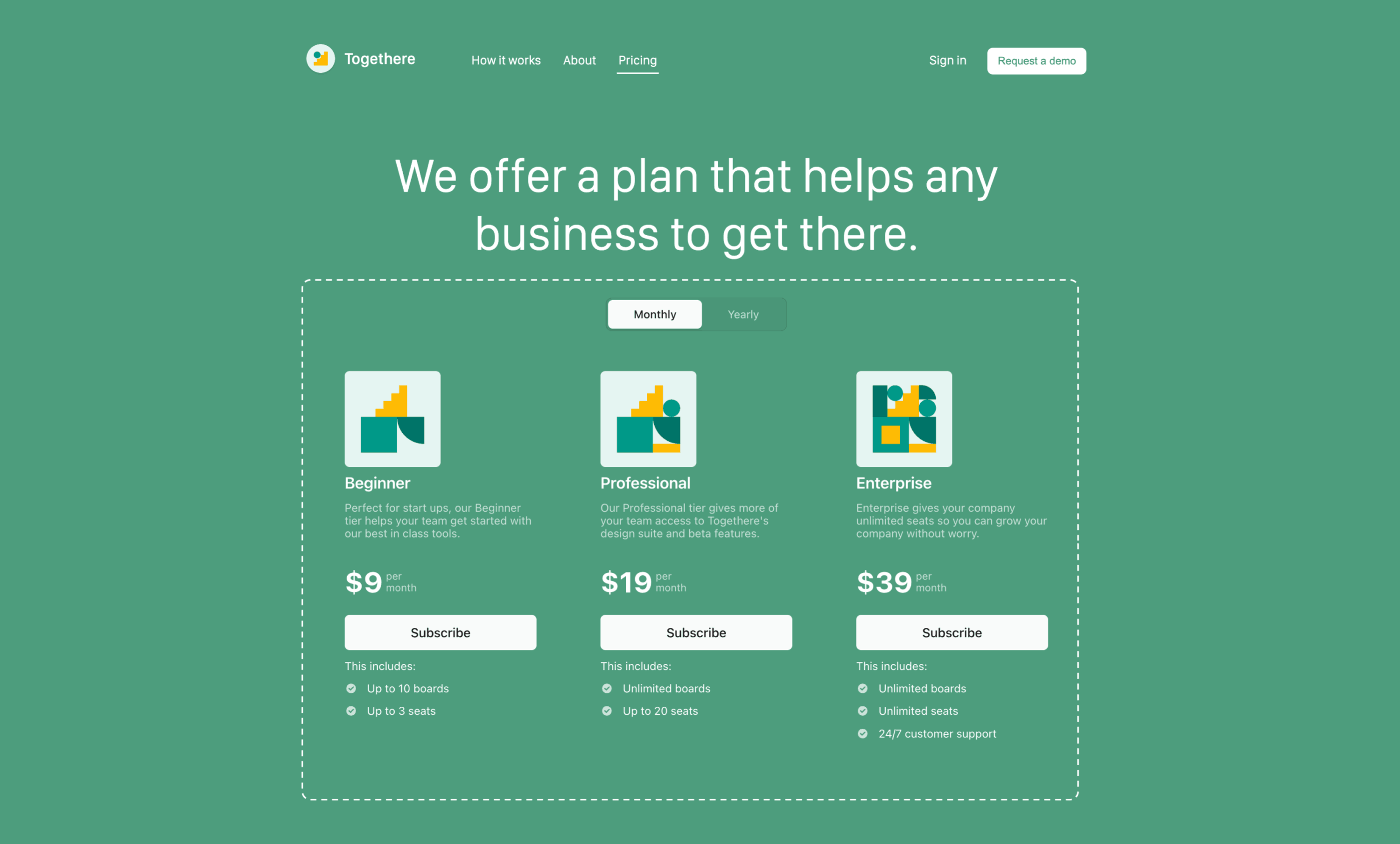Click the checkmark icon next to Unlimited boards
This screenshot has height=844, width=1400.
[x=607, y=689]
